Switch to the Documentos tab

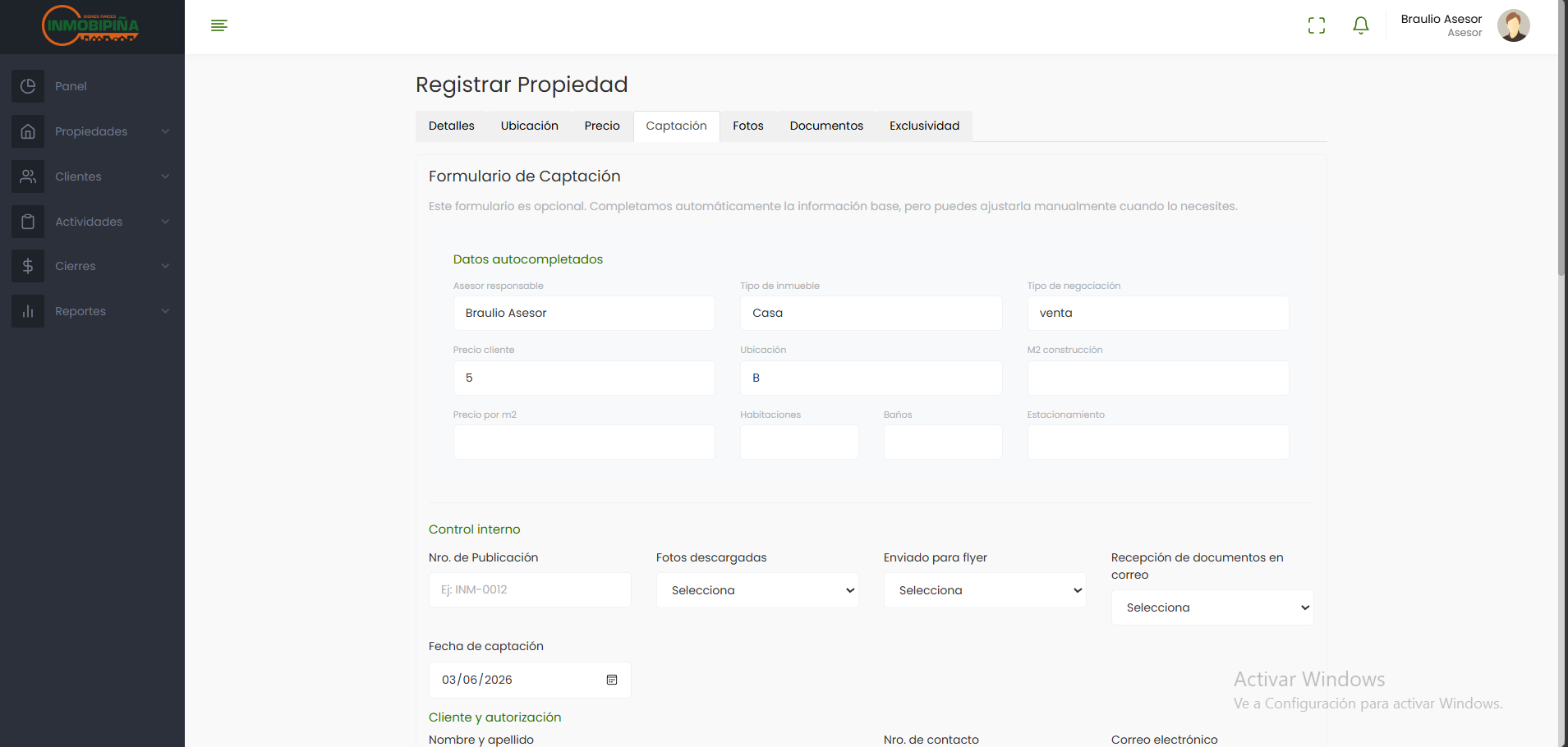click(826, 126)
